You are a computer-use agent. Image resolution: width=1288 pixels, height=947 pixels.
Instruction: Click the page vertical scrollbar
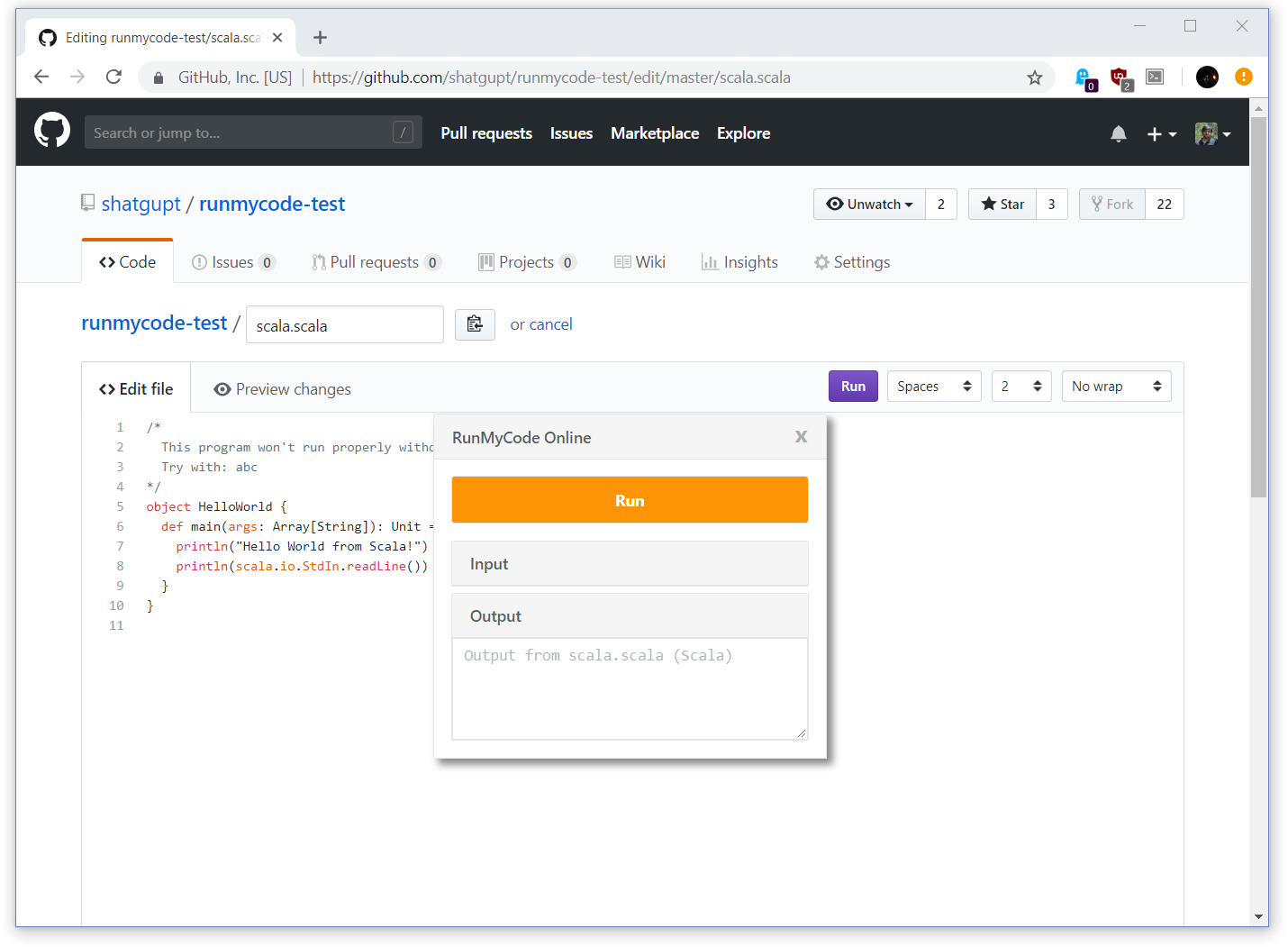pos(1258,306)
